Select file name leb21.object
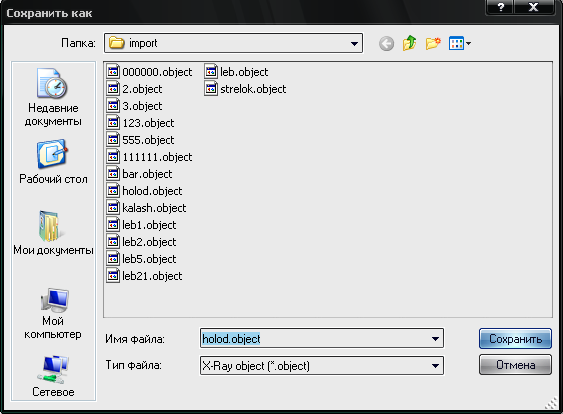The image size is (563, 414). (152, 276)
